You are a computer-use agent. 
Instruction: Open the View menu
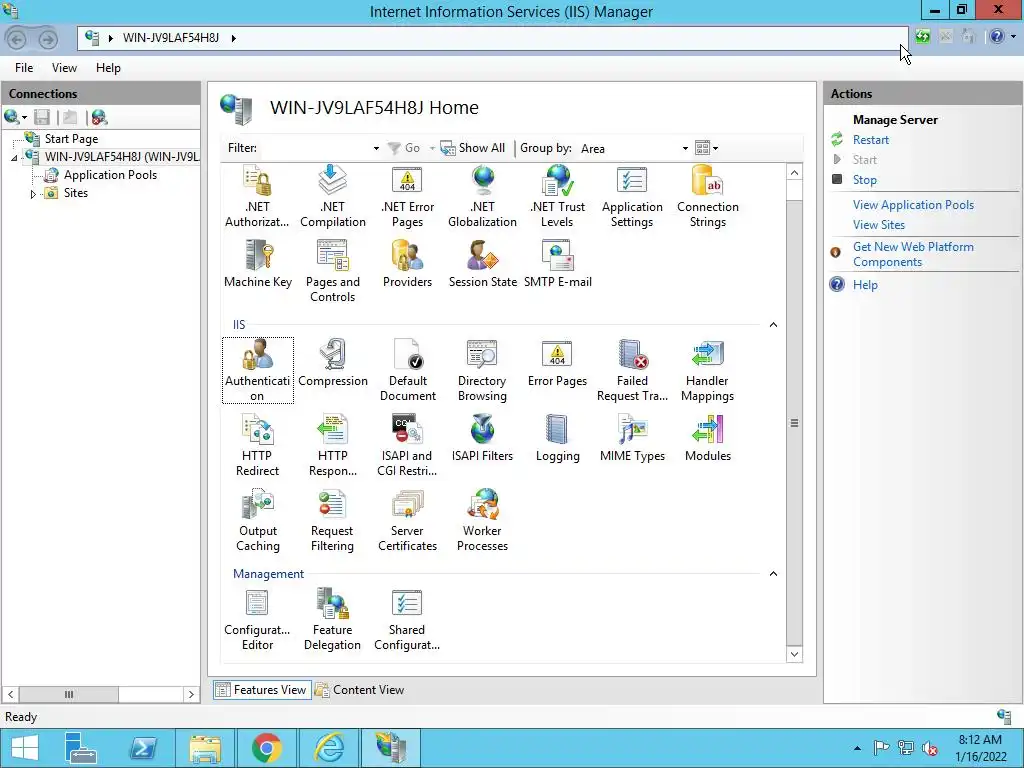tap(64, 68)
